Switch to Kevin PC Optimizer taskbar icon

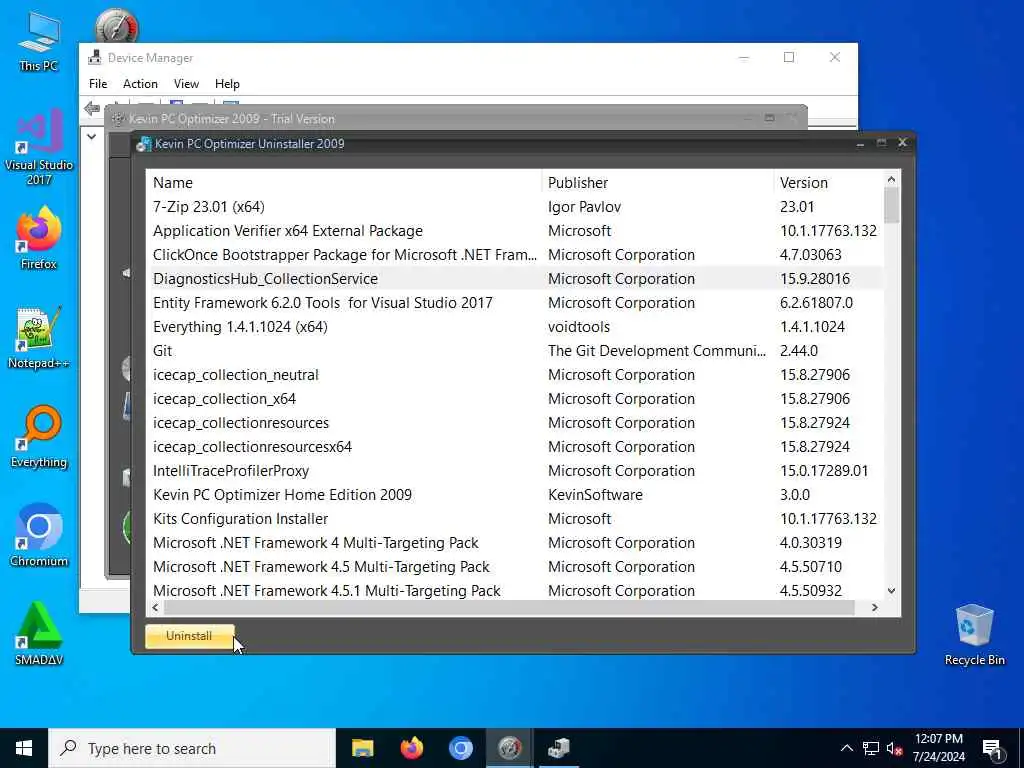click(x=509, y=748)
